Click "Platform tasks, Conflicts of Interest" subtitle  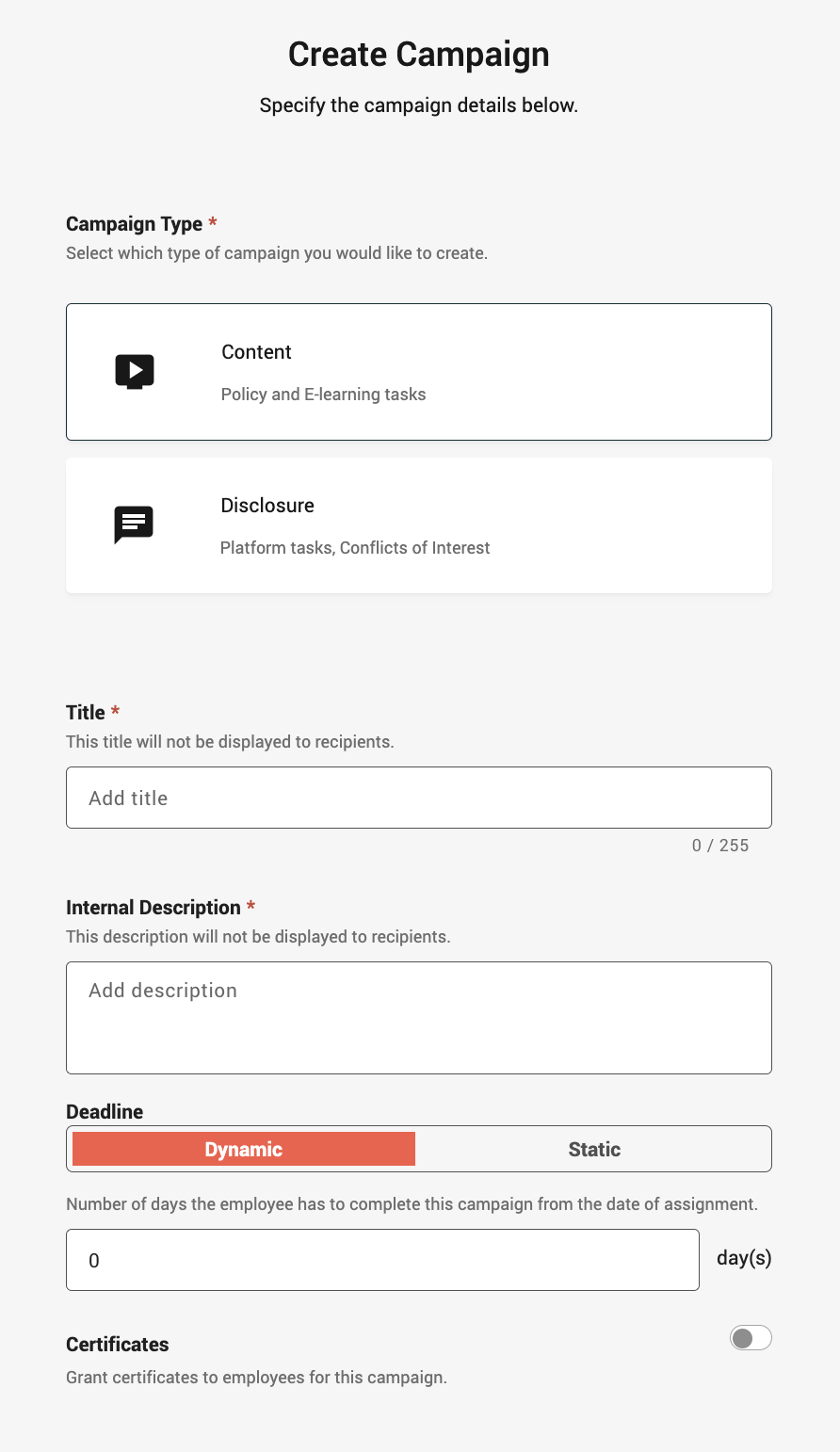(x=355, y=548)
